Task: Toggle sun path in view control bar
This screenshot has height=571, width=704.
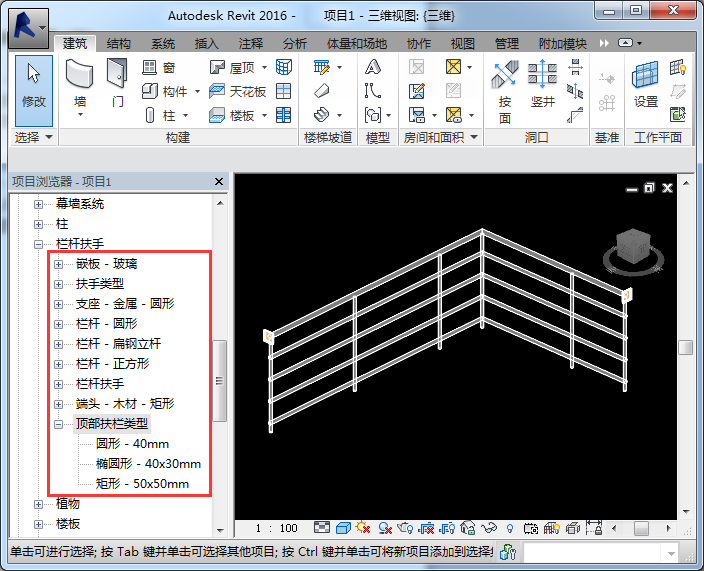Action: (x=363, y=528)
